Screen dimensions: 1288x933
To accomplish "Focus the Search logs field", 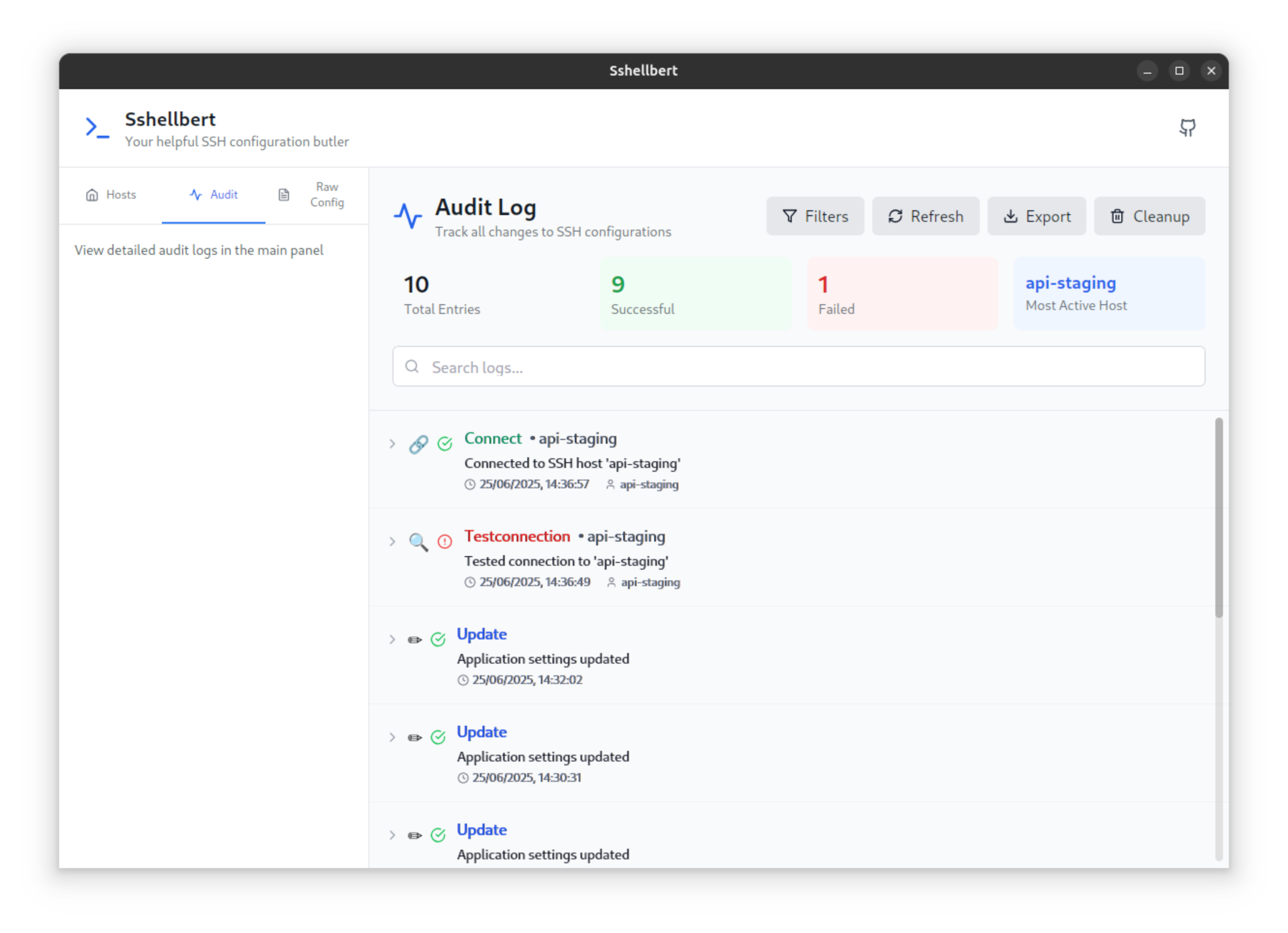I will pos(799,367).
